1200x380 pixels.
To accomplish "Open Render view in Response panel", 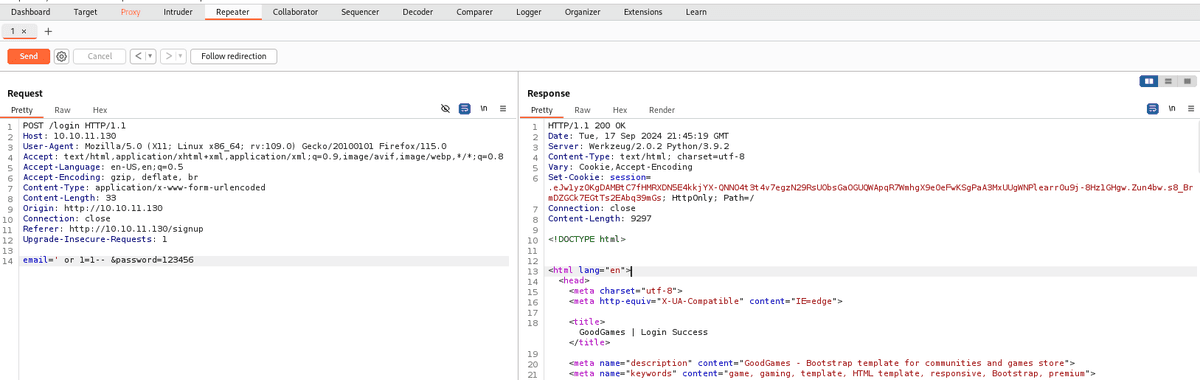I will click(662, 110).
